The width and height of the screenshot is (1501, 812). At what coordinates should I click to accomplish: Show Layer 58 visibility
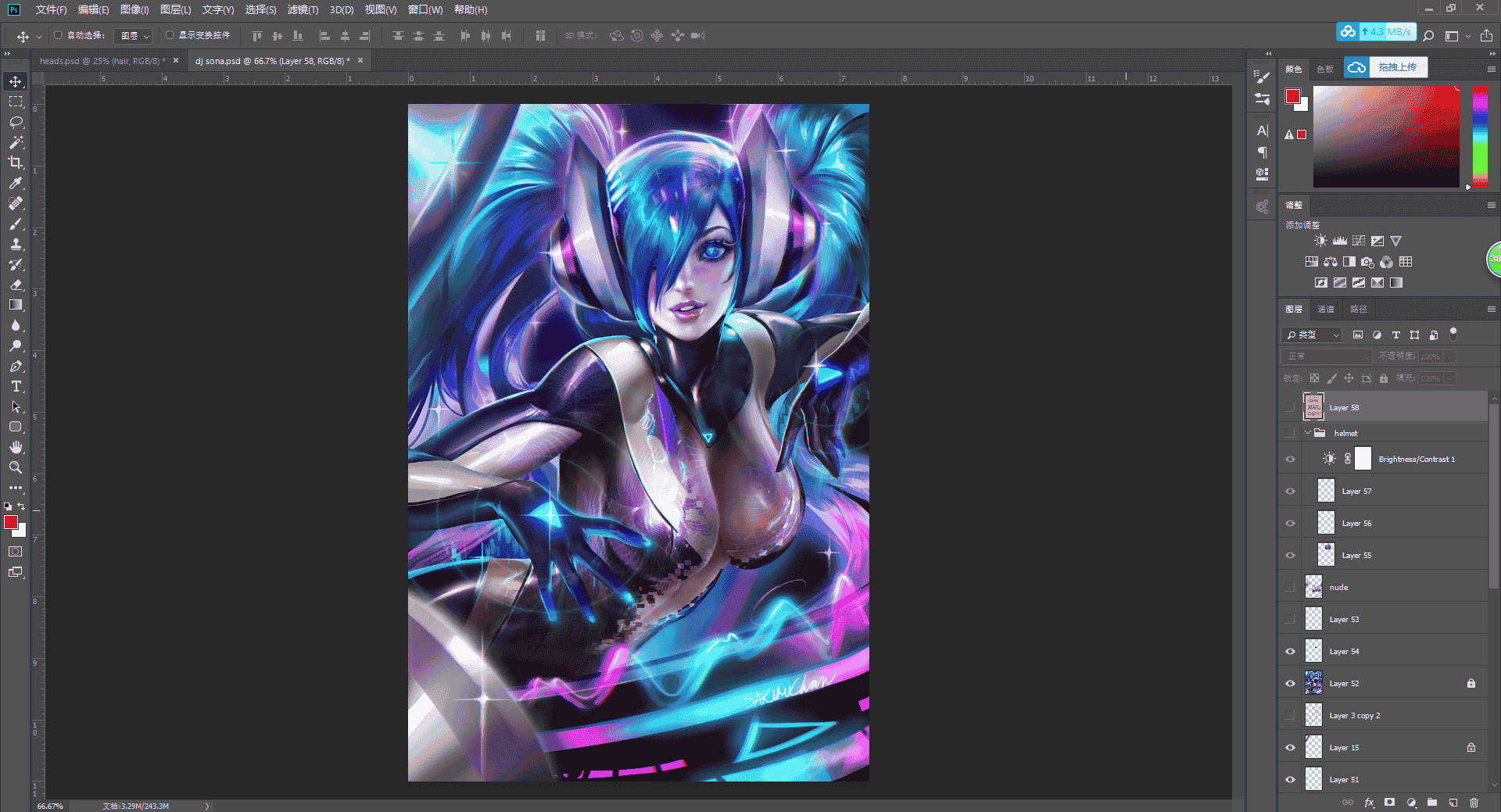1290,407
